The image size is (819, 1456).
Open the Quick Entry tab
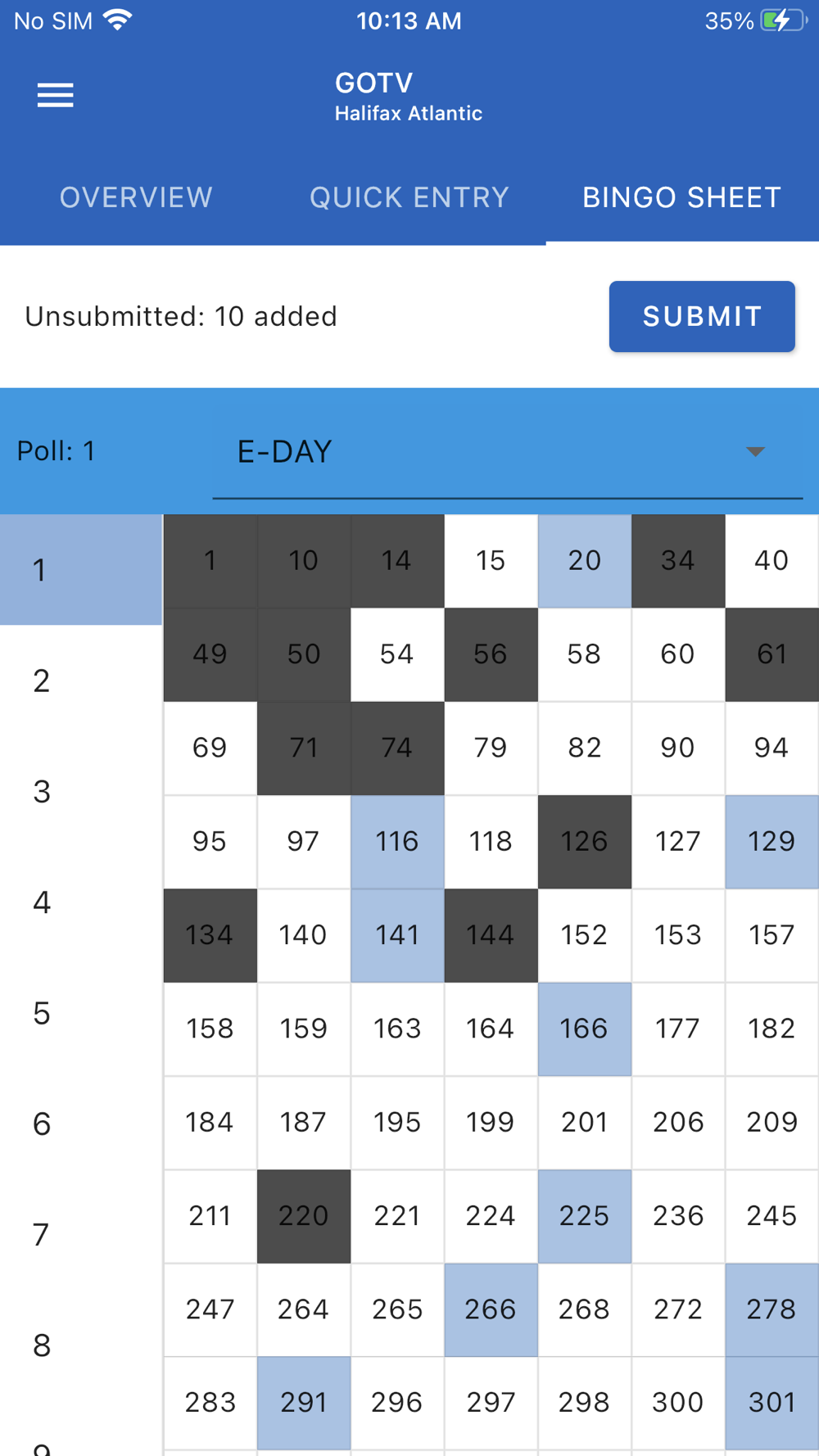pyautogui.click(x=409, y=197)
